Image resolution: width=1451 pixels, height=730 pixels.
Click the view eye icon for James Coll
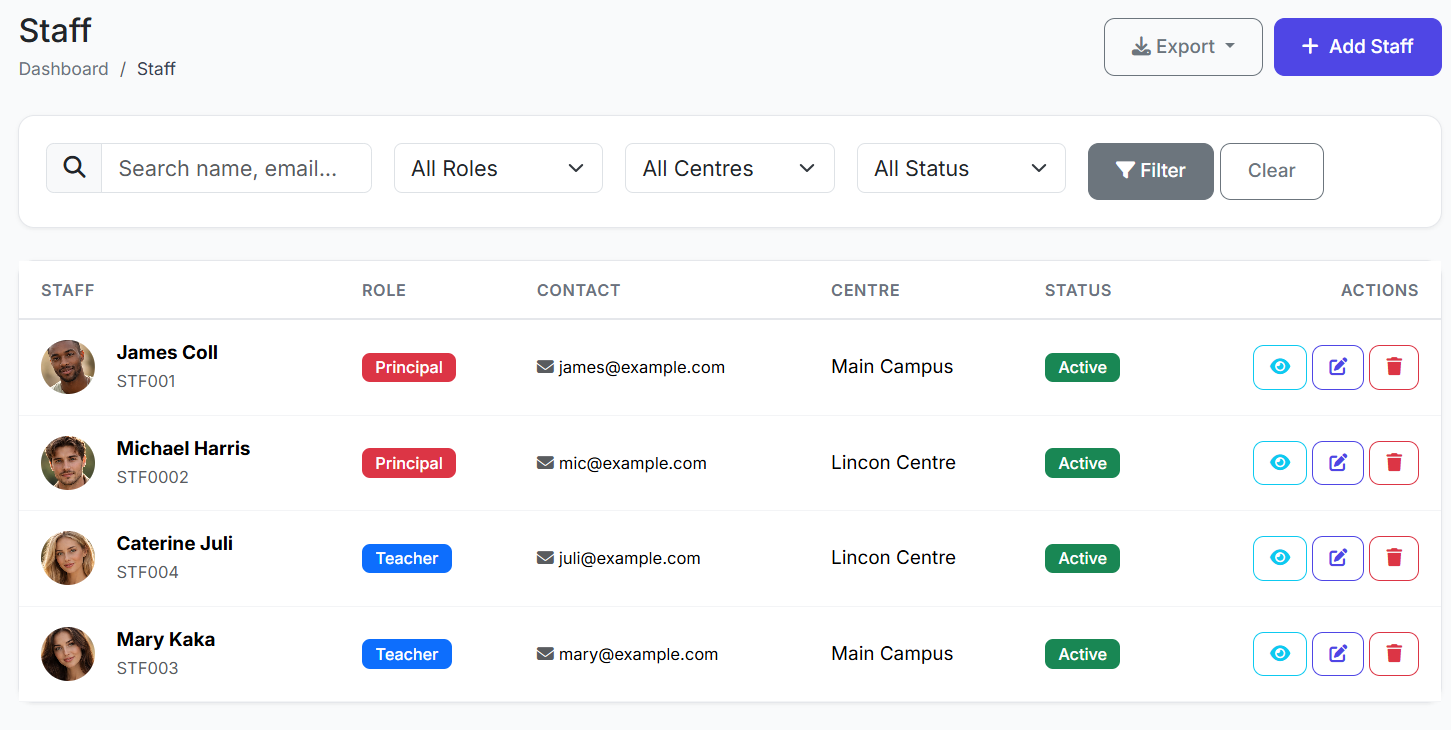(1279, 367)
